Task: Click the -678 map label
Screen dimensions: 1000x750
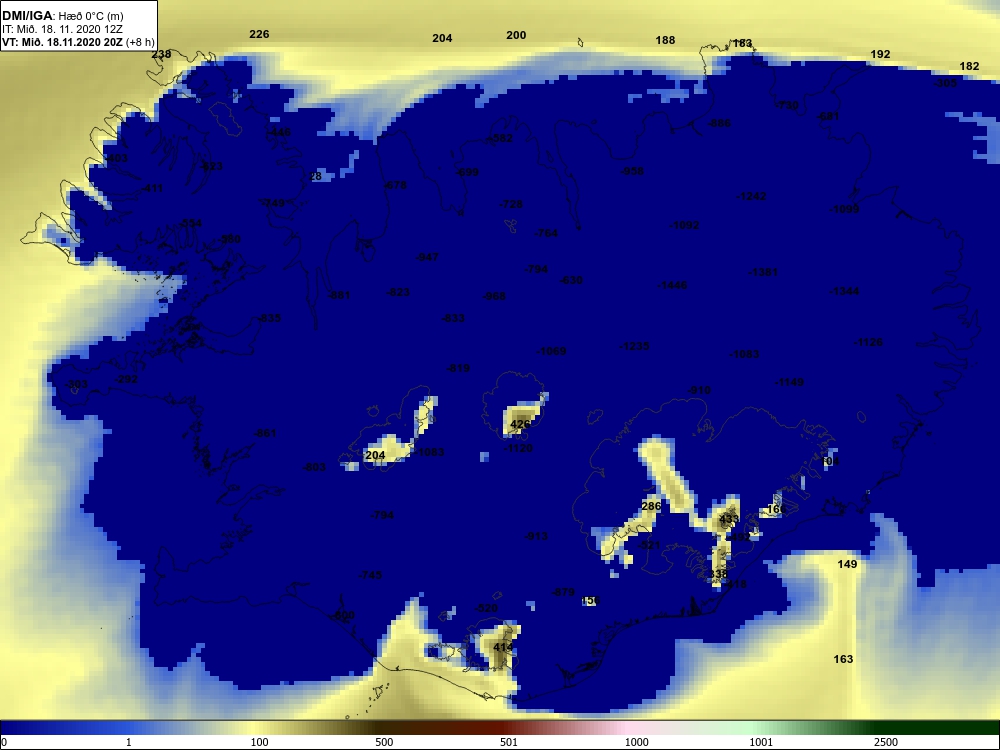Action: pyautogui.click(x=394, y=185)
